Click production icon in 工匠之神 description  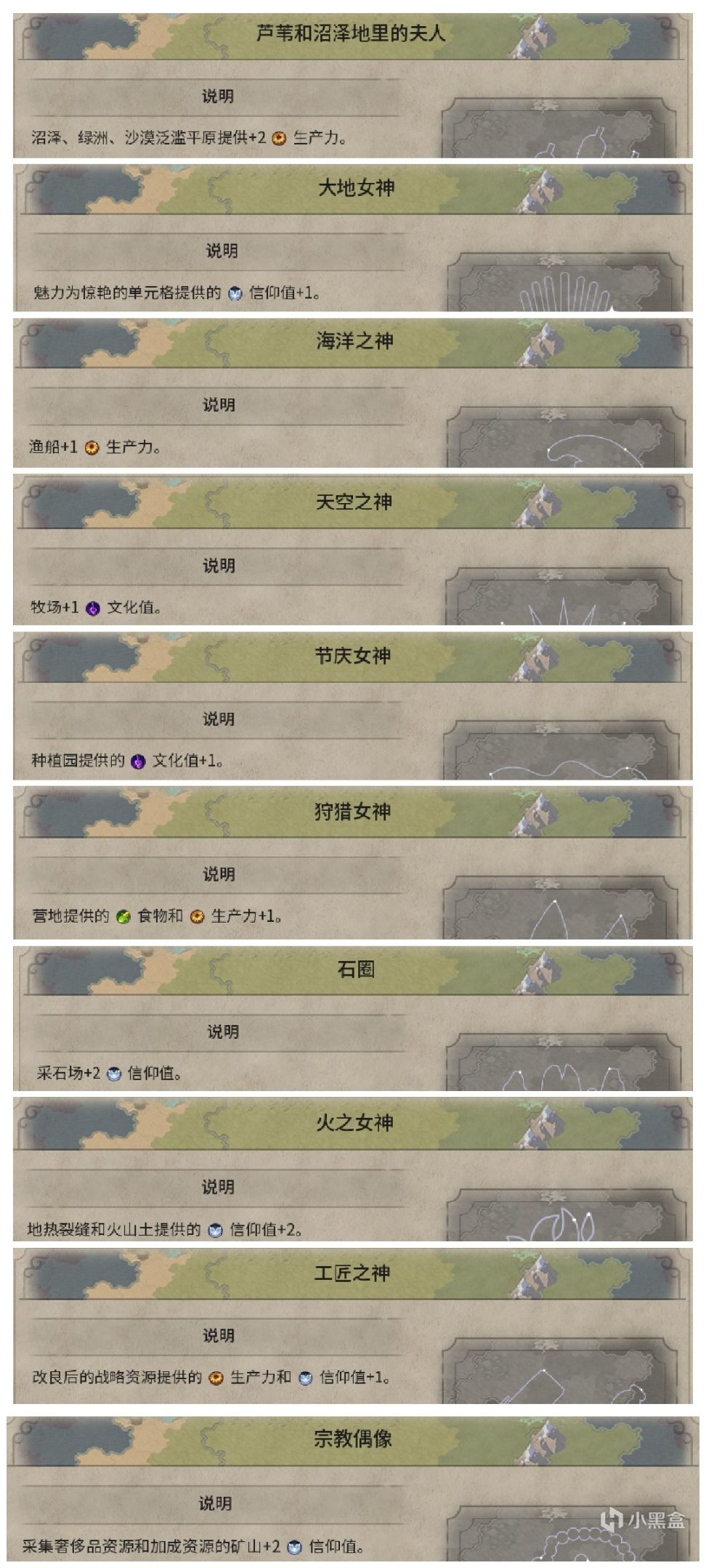[216, 1378]
